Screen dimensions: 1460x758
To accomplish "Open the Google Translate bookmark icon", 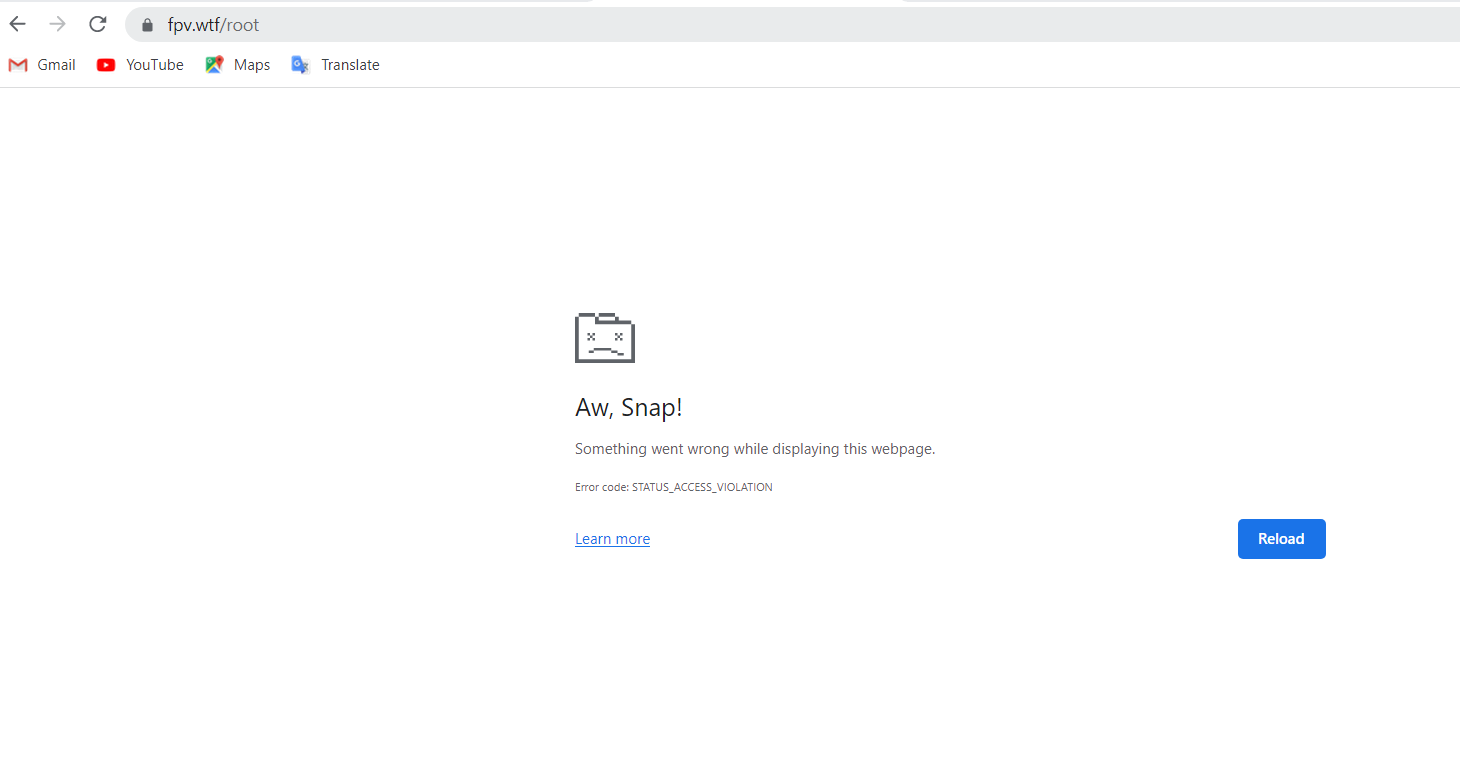I will [299, 64].
